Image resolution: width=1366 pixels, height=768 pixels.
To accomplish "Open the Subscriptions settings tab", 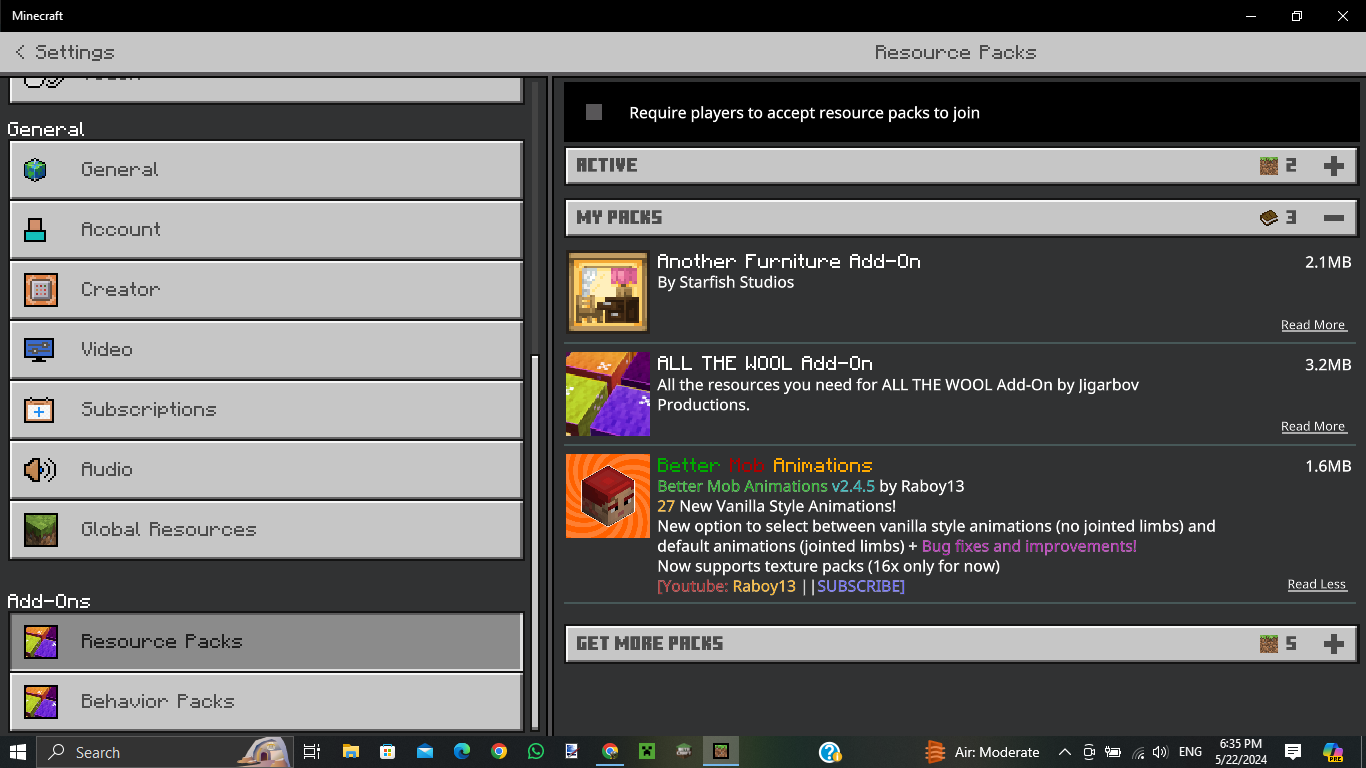I will pos(266,410).
